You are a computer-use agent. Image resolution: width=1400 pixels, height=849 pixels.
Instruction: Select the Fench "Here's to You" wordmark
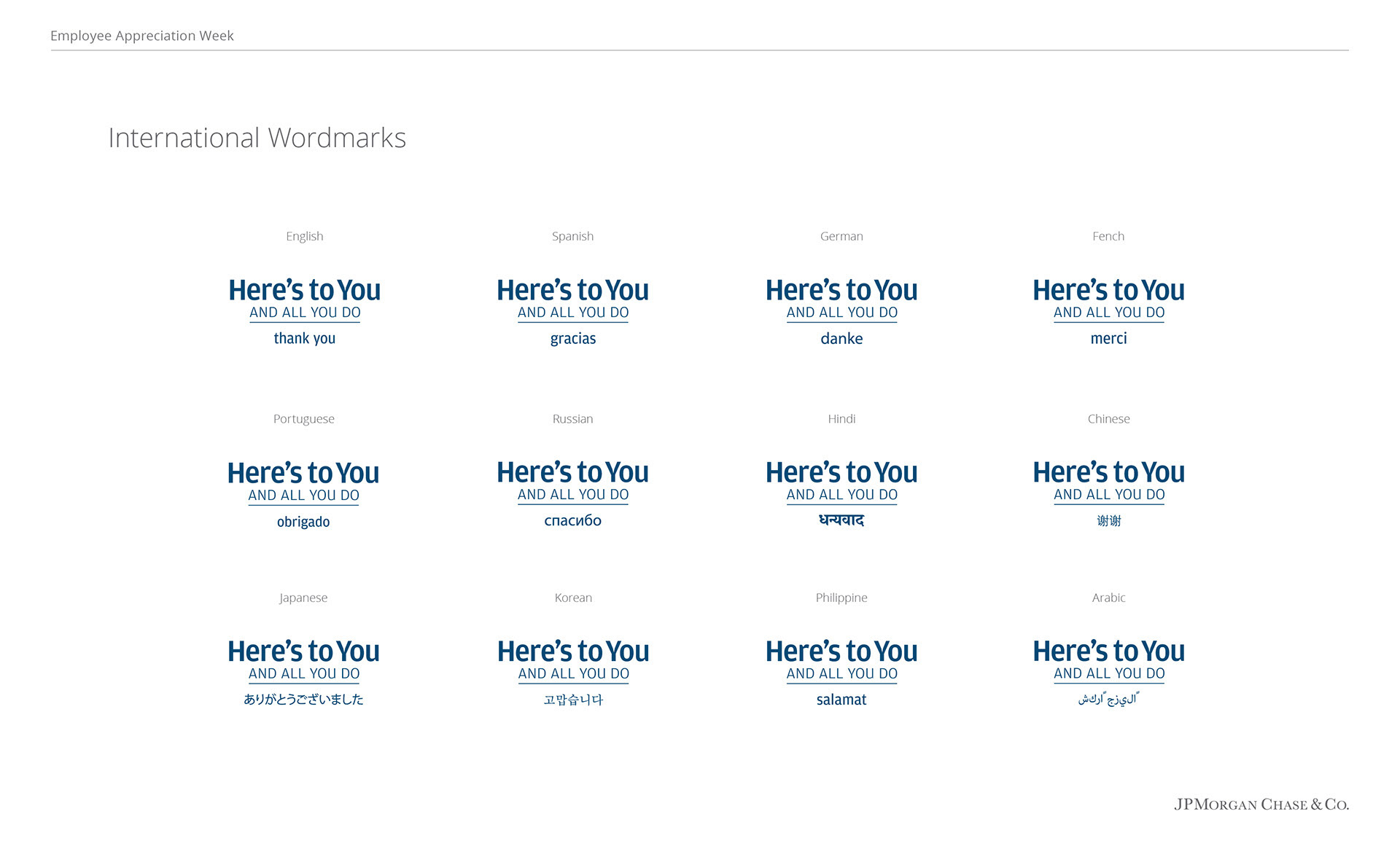[1109, 290]
